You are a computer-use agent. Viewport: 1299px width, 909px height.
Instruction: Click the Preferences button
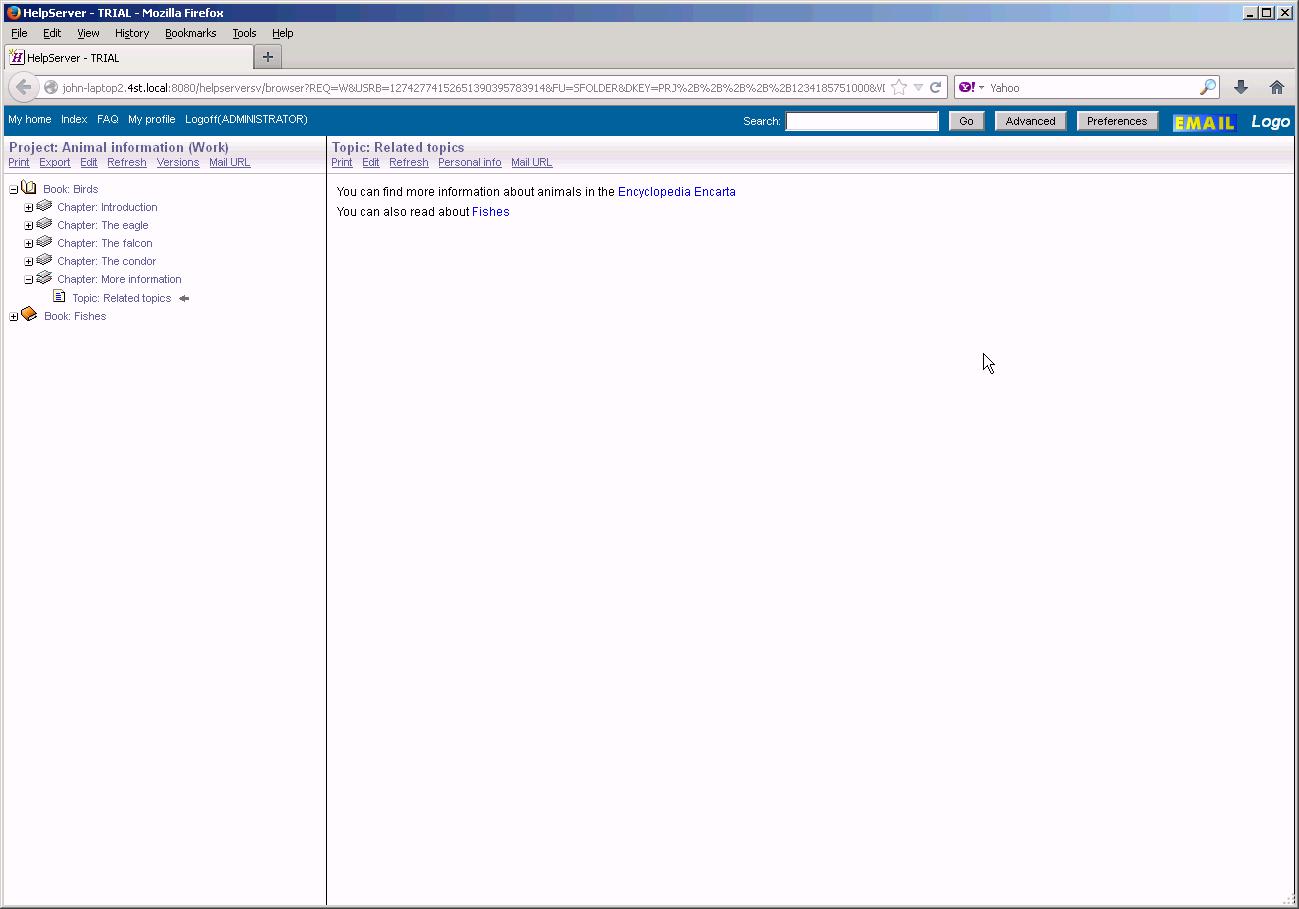[1117, 120]
